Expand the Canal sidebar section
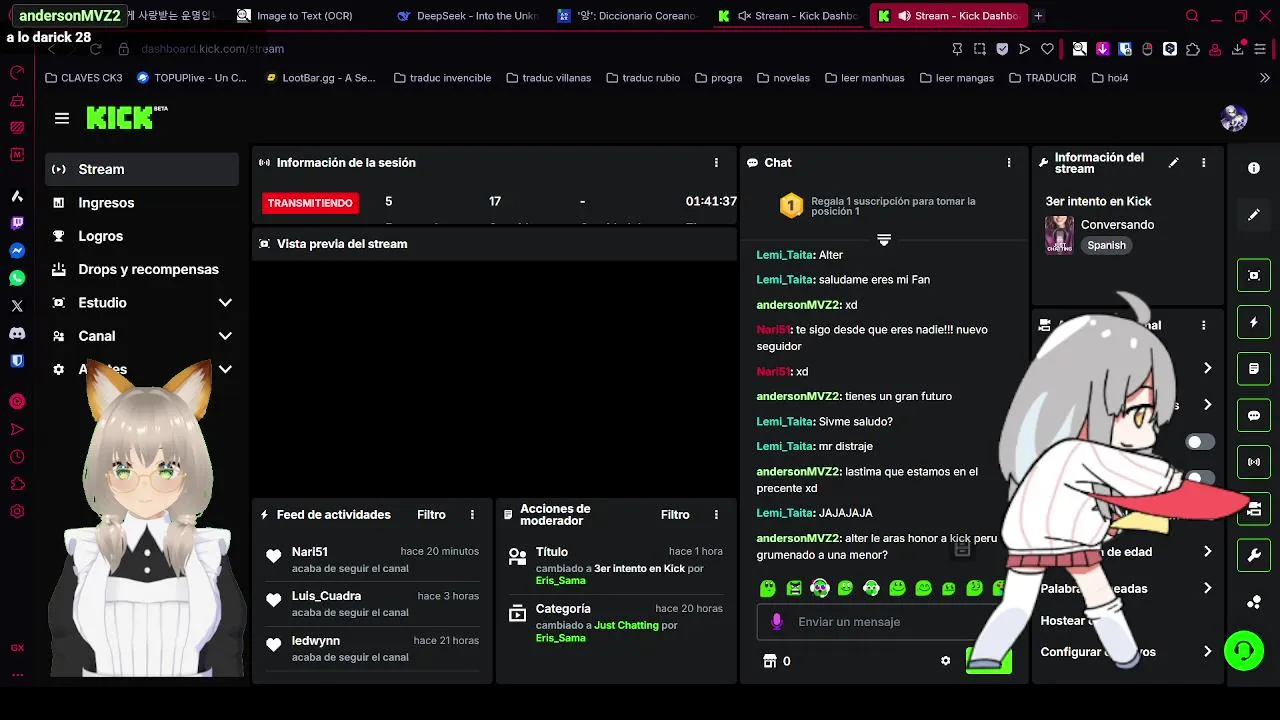 click(225, 336)
